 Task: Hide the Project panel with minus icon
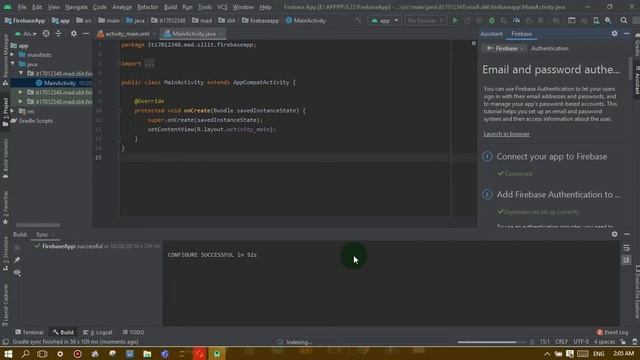[x=86, y=33]
